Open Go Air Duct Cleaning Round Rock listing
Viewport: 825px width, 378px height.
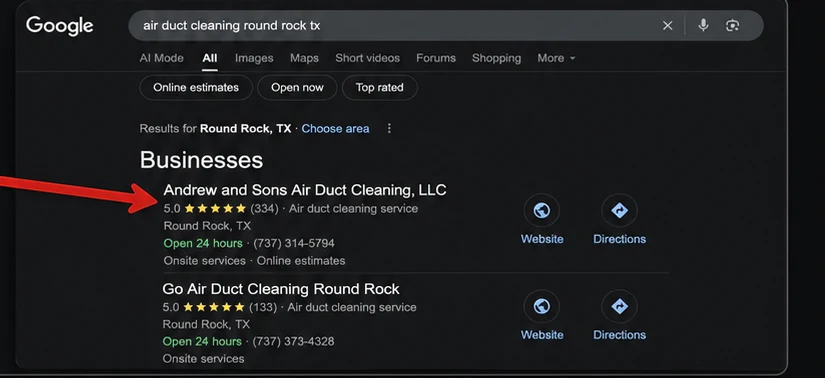pyautogui.click(x=281, y=289)
